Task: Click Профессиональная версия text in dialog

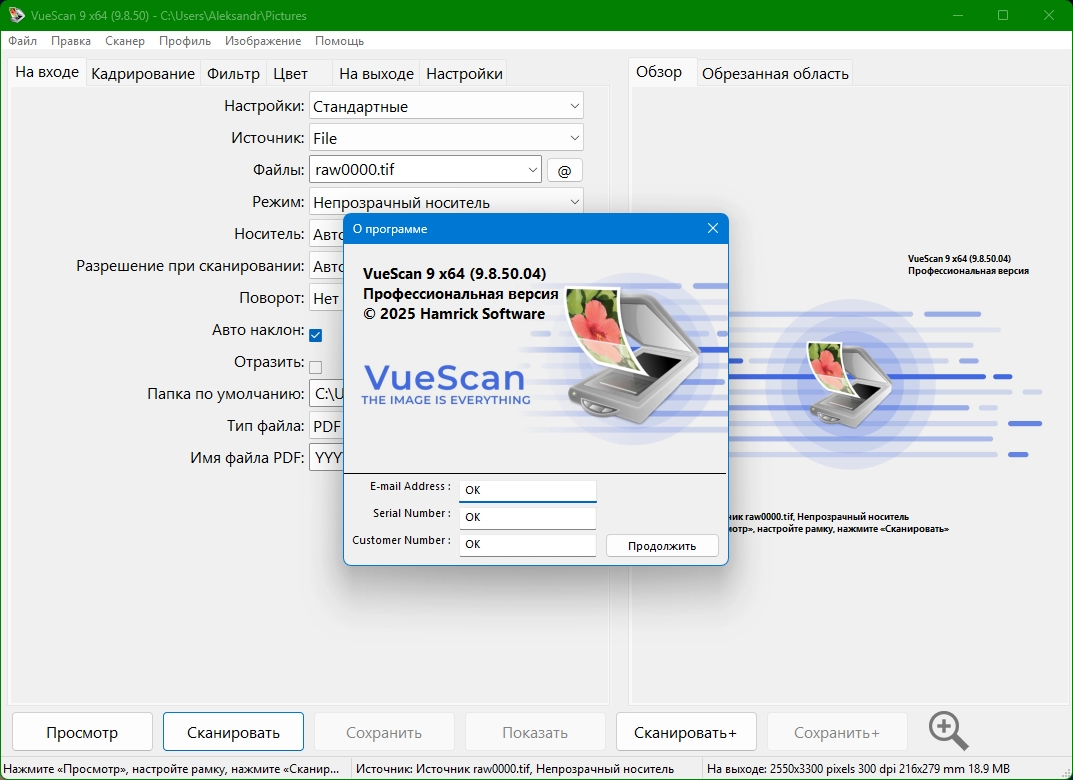Action: tap(461, 294)
